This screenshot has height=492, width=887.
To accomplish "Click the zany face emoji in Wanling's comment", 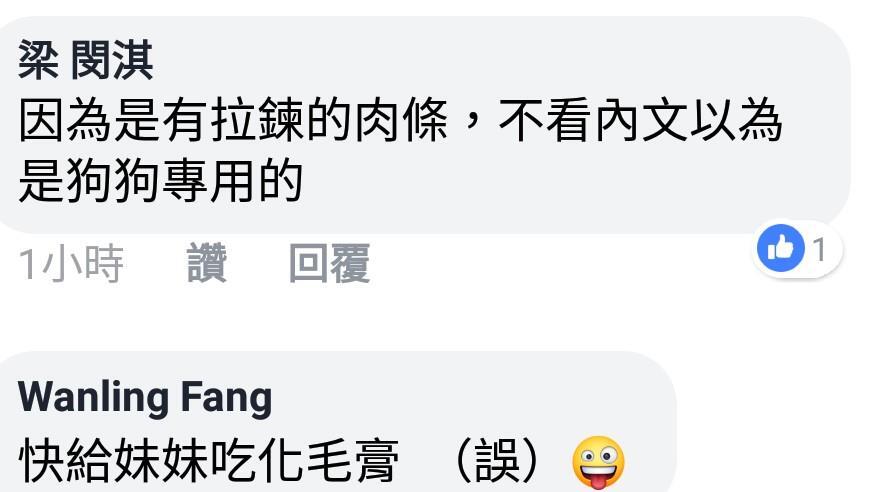I will point(598,462).
